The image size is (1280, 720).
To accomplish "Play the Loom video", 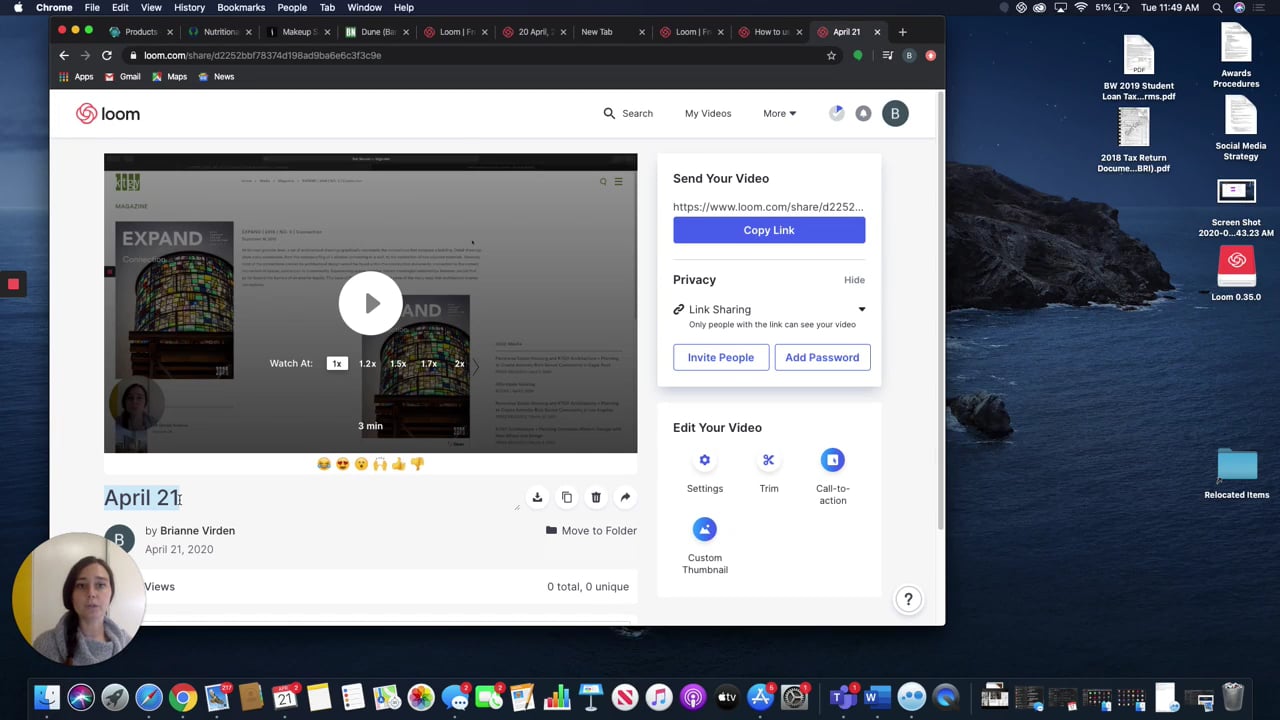I will pyautogui.click(x=370, y=304).
